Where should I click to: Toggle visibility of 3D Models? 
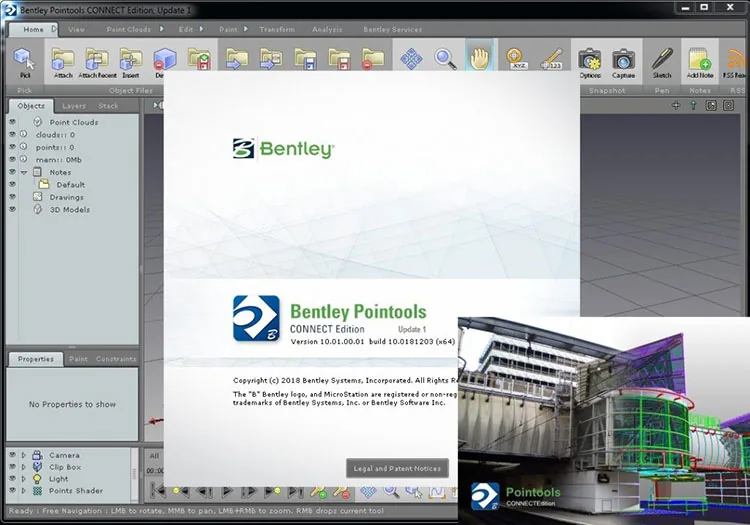click(x=13, y=209)
